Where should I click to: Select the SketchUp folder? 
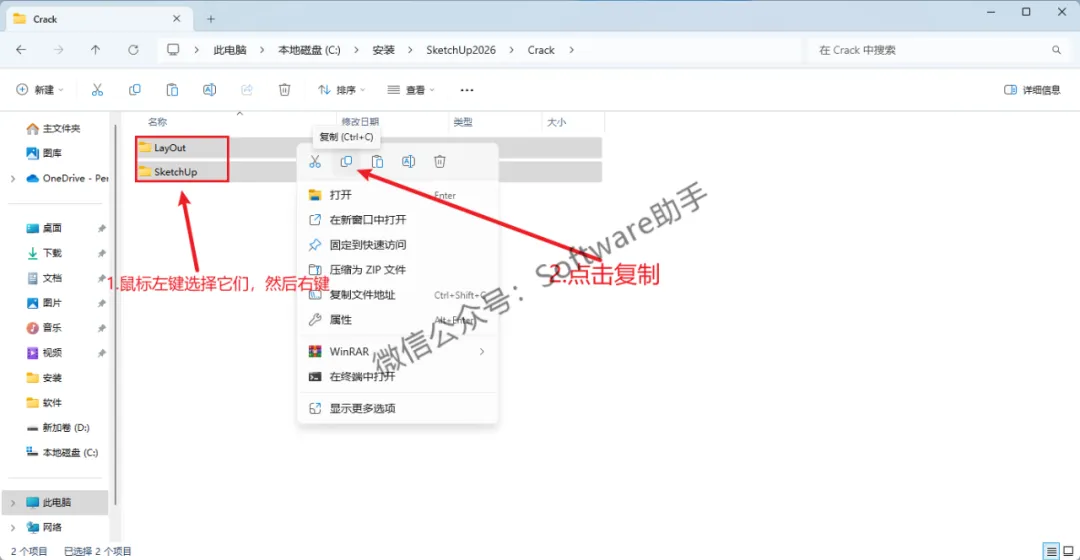(x=176, y=172)
